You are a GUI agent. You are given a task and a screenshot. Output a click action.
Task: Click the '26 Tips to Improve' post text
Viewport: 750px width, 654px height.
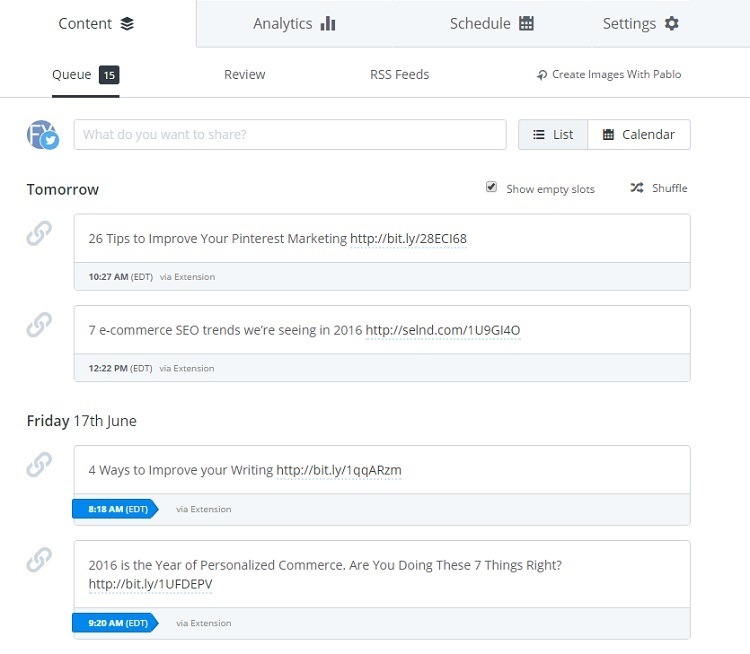(x=218, y=239)
